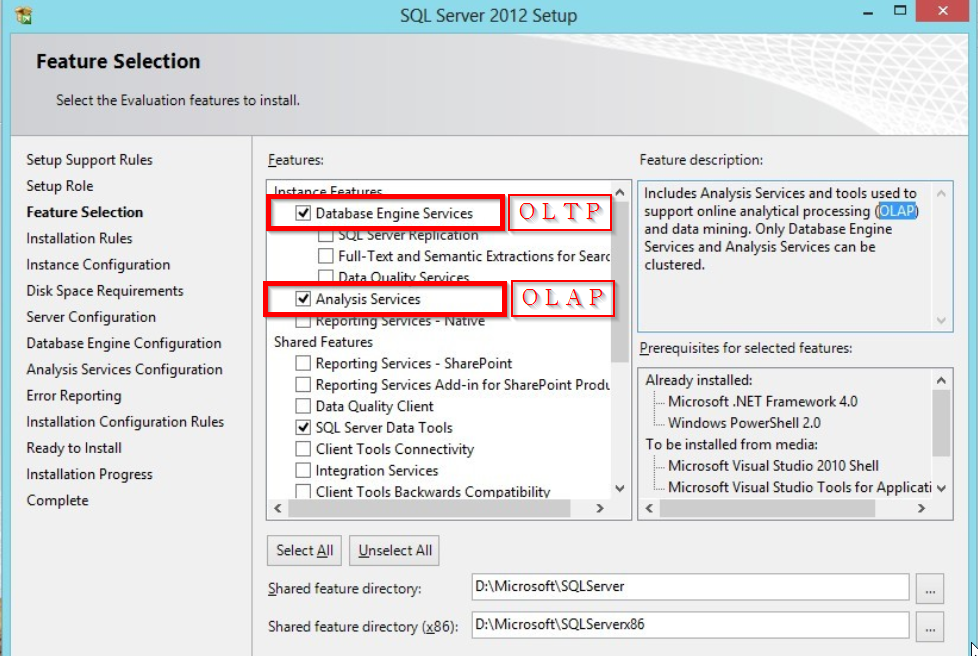Click prerequisites vertical scrollbar thumb
978x656 pixels.
[941, 423]
